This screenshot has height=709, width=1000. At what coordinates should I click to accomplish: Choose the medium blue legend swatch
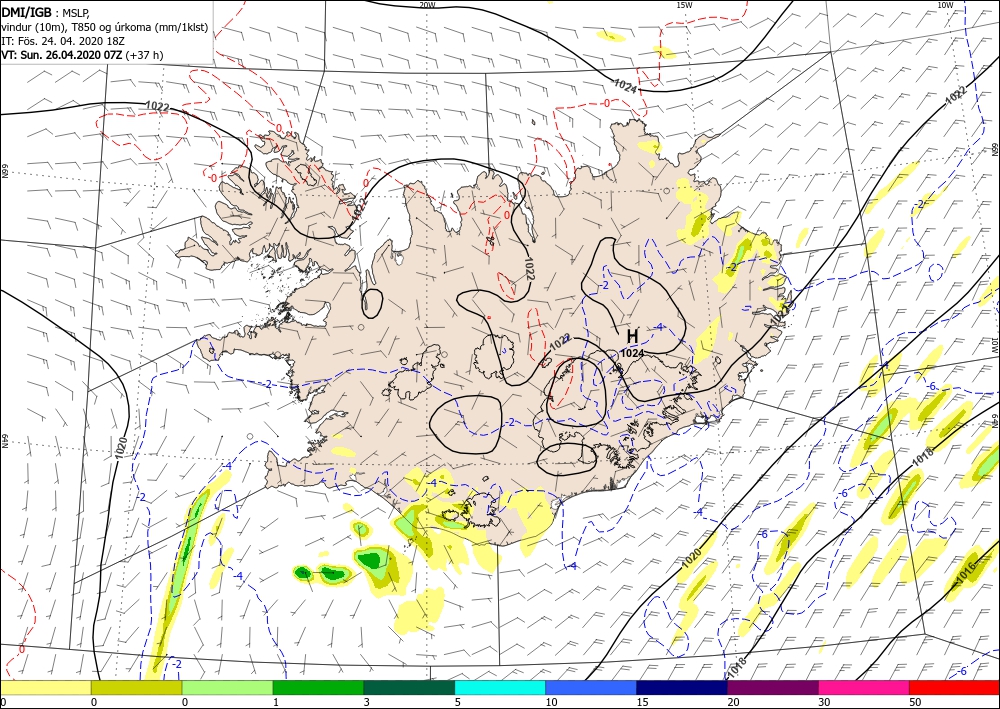click(x=591, y=688)
